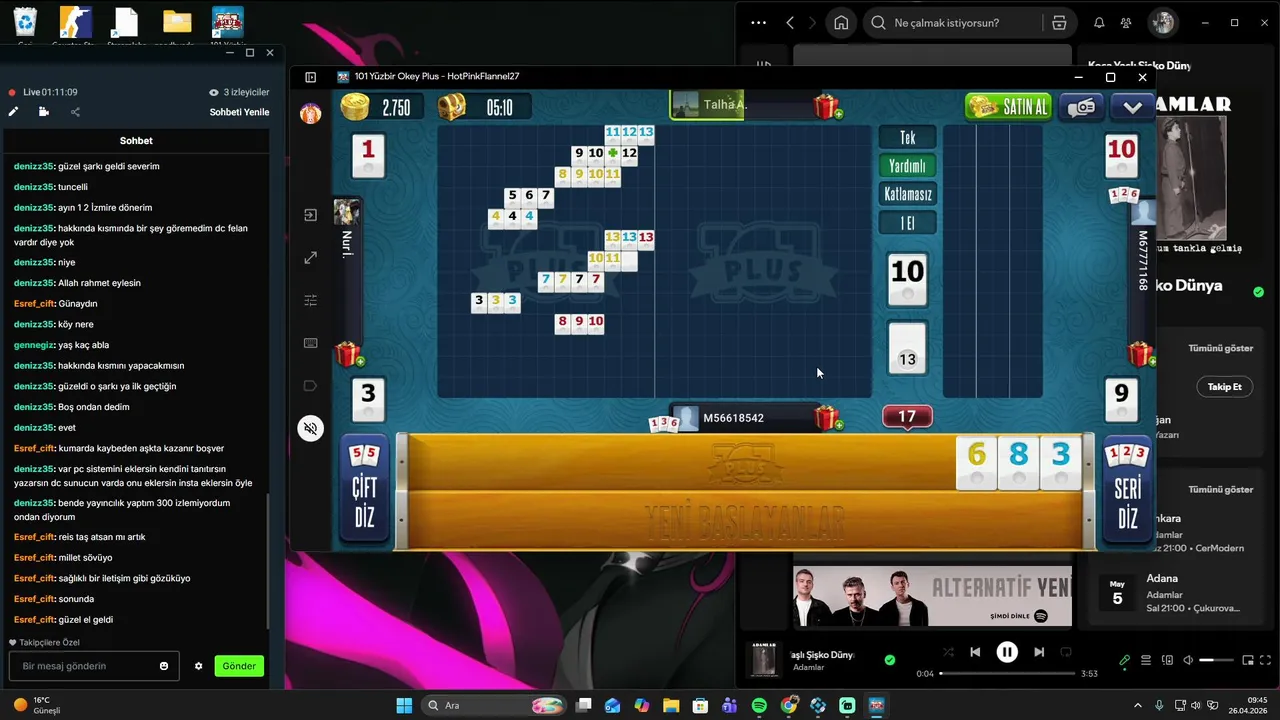Toggle Spotify repeat
Screen dimensions: 1280x720
[1066, 652]
